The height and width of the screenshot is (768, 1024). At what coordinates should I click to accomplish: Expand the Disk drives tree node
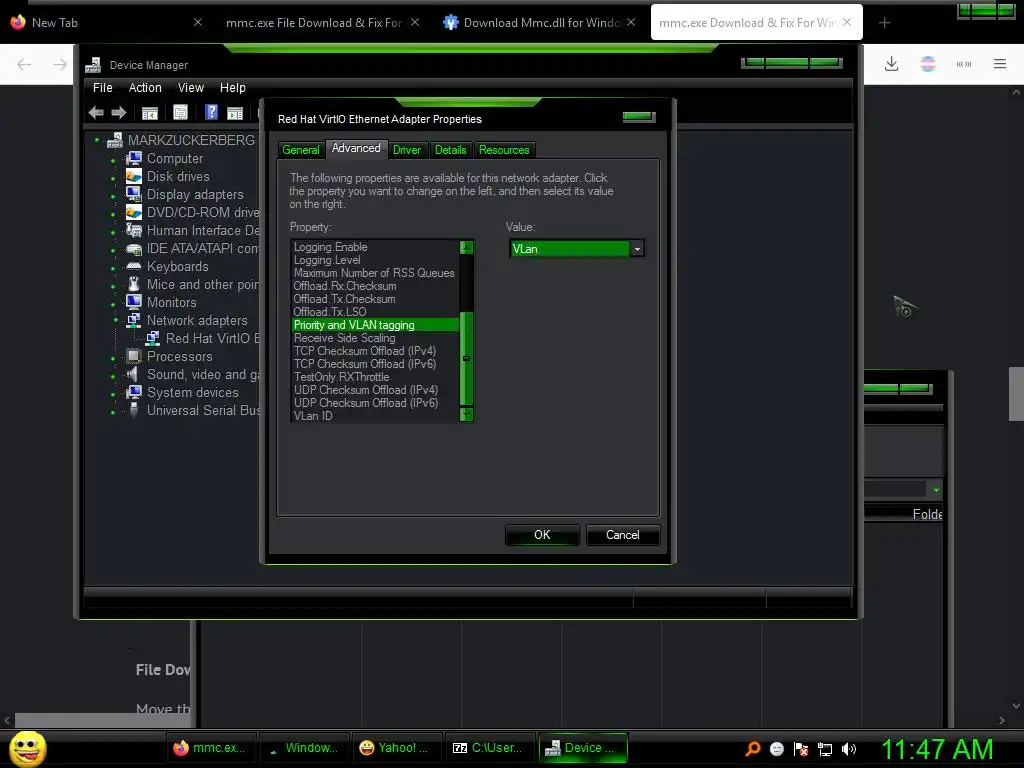tap(113, 178)
